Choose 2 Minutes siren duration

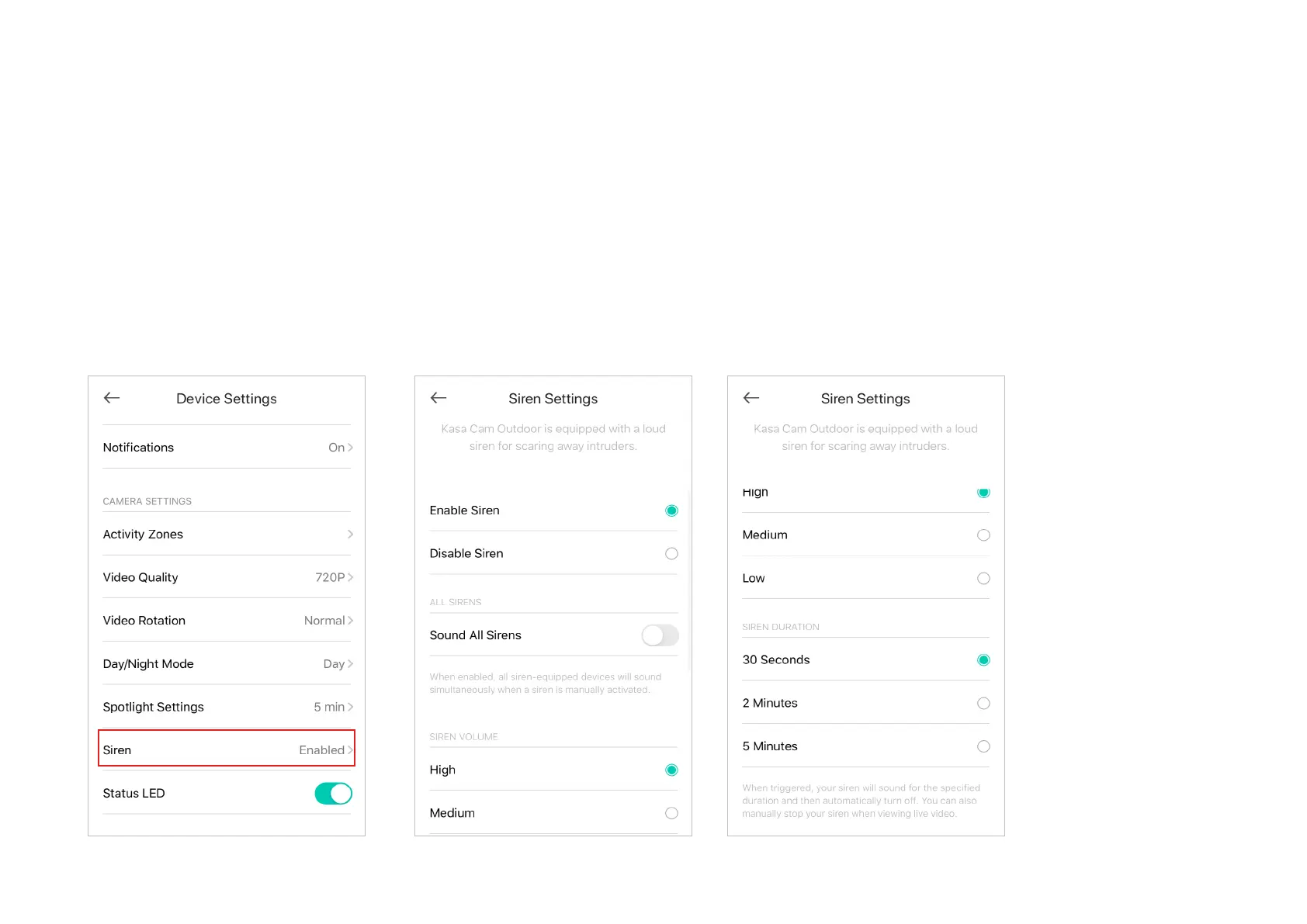pyautogui.click(x=983, y=704)
